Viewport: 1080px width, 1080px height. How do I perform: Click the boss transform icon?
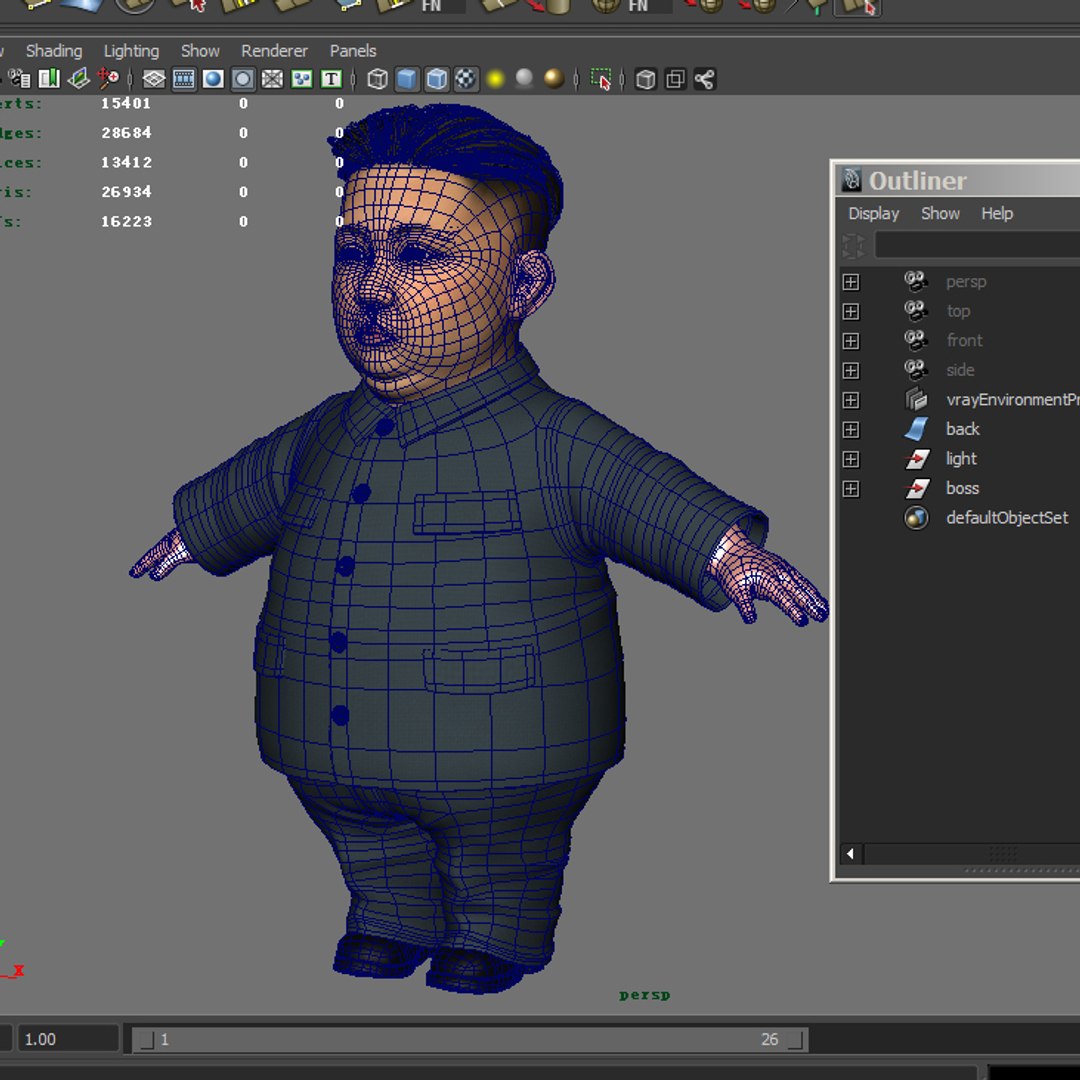tap(916, 488)
